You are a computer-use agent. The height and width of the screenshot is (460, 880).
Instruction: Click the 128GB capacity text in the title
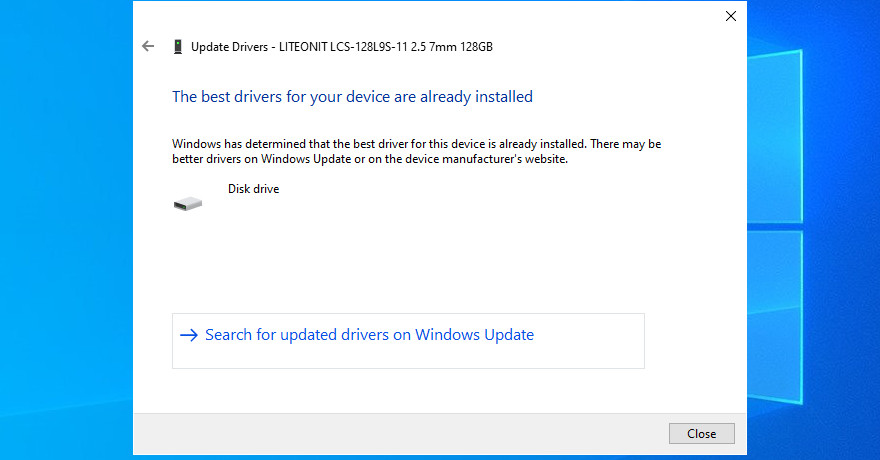tap(476, 47)
